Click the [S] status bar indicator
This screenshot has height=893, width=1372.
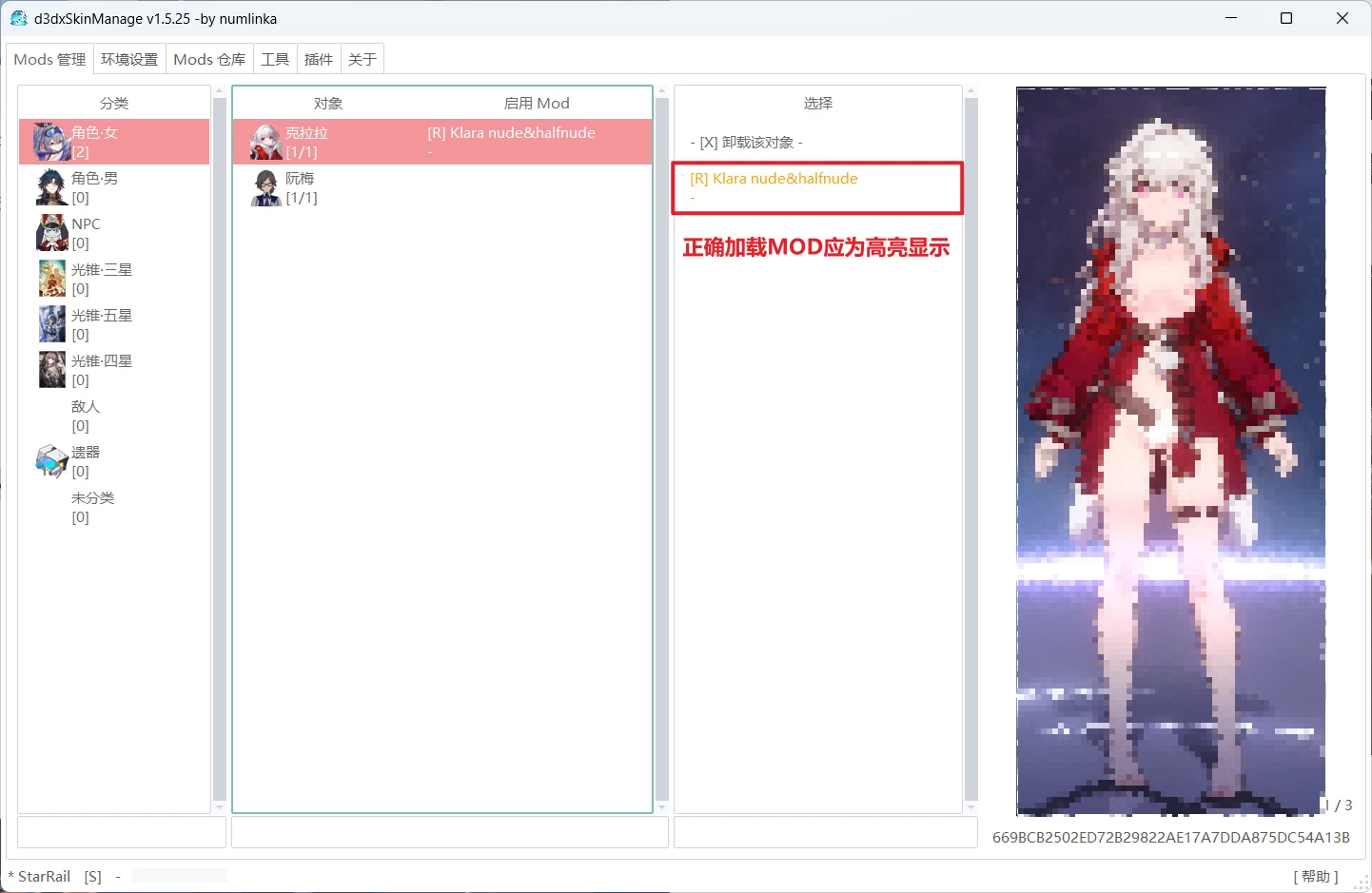pyautogui.click(x=92, y=876)
